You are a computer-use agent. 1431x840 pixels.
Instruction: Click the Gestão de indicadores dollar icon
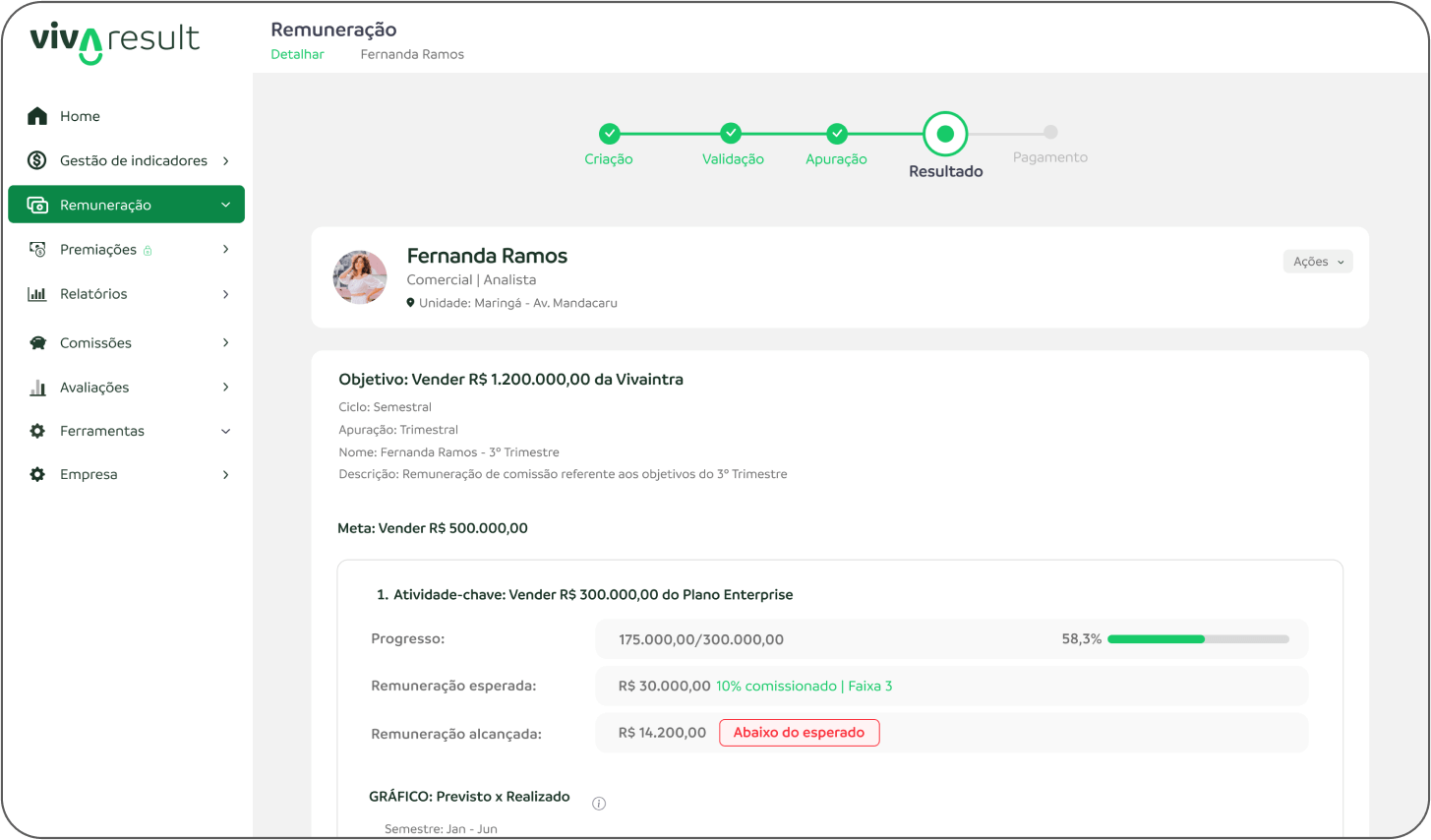point(37,160)
